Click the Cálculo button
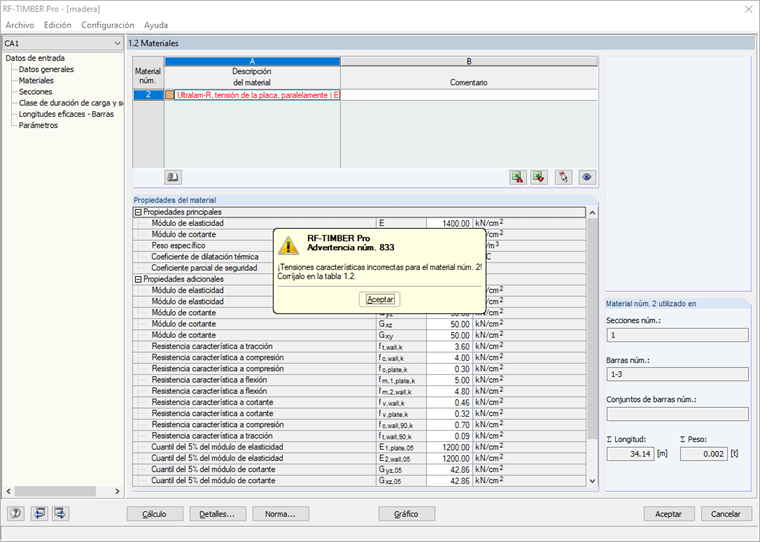 pyautogui.click(x=155, y=514)
